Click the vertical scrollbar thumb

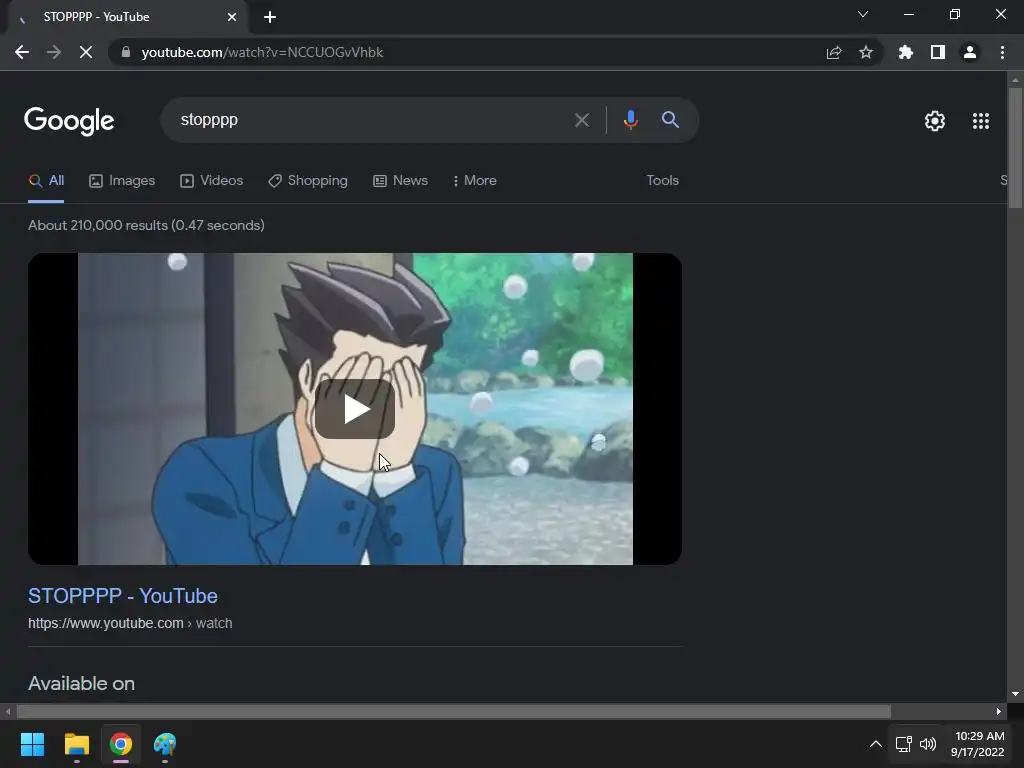pos(1015,148)
